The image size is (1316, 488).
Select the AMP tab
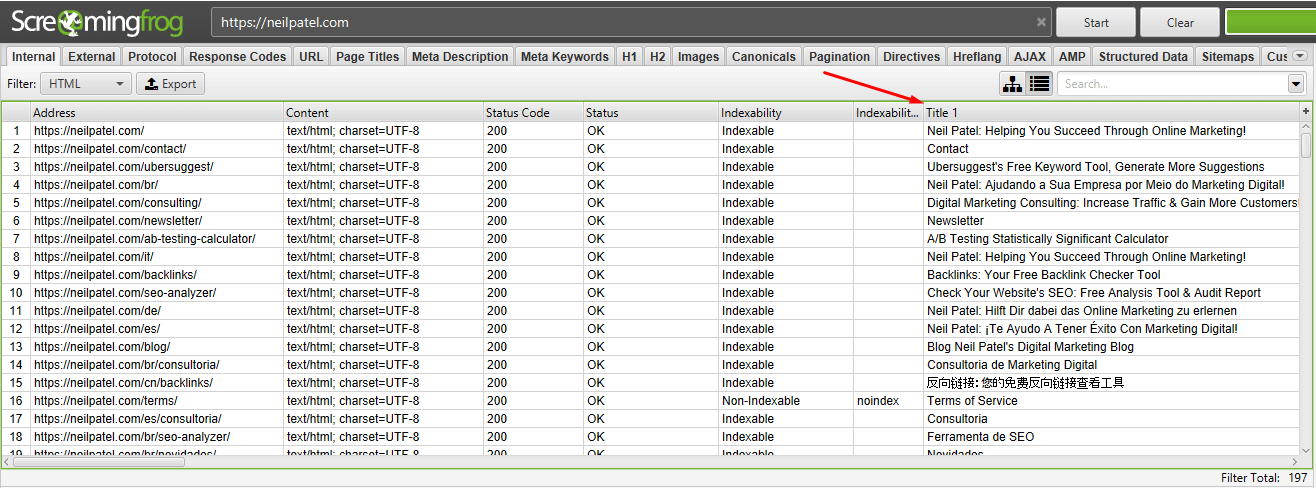(x=1072, y=57)
